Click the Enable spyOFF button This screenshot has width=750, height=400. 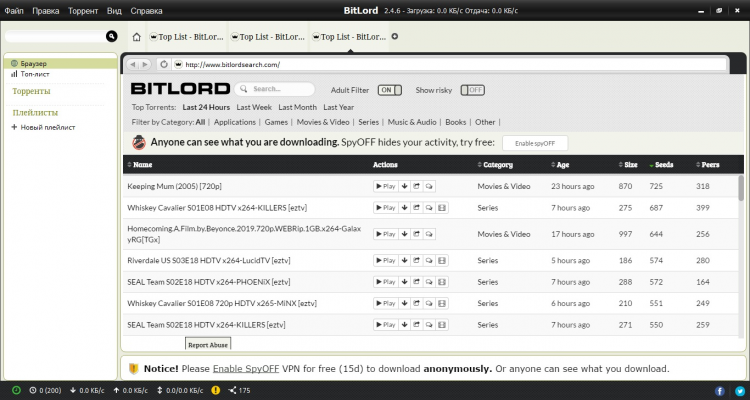(535, 143)
